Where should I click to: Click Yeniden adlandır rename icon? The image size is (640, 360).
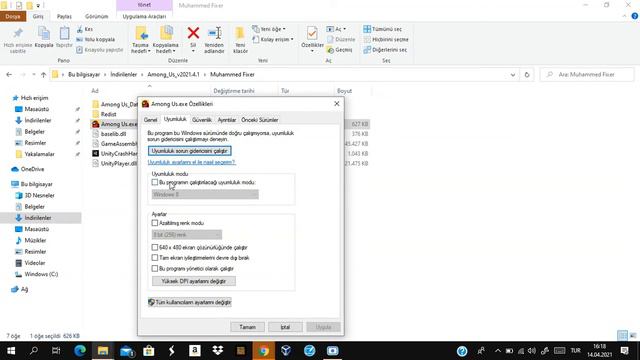214,33
